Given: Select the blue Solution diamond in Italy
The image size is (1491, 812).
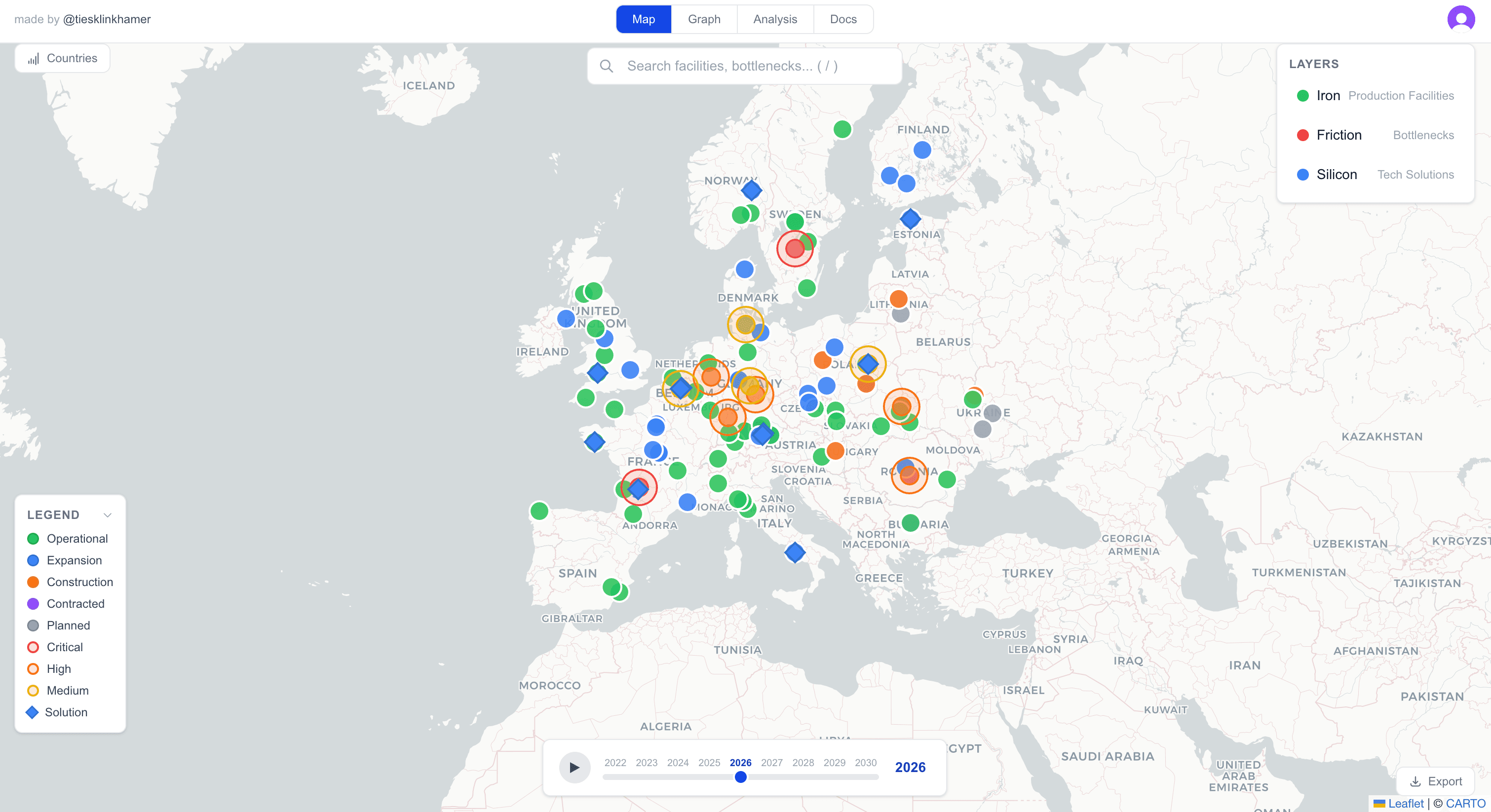Looking at the screenshot, I should [x=795, y=553].
